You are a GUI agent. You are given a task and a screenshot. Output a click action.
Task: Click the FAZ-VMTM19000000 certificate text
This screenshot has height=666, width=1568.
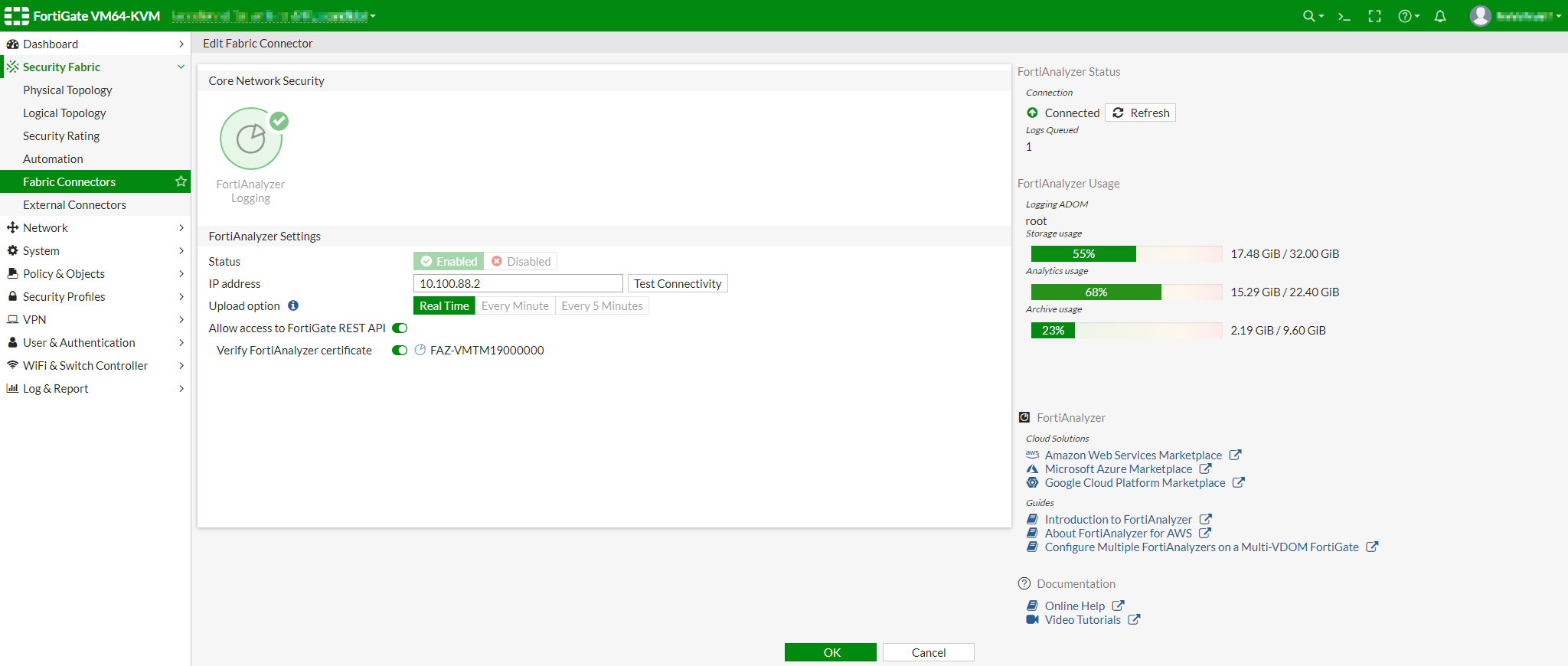coord(487,350)
